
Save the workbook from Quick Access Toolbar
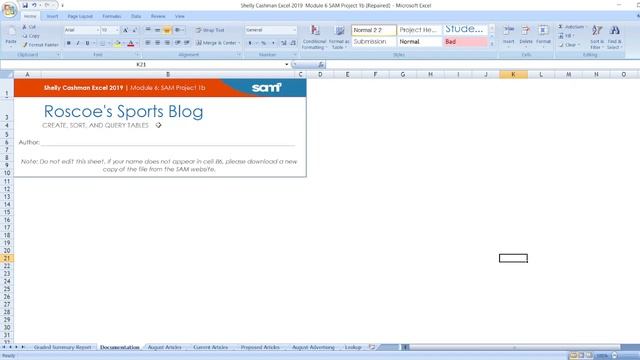(25, 5)
